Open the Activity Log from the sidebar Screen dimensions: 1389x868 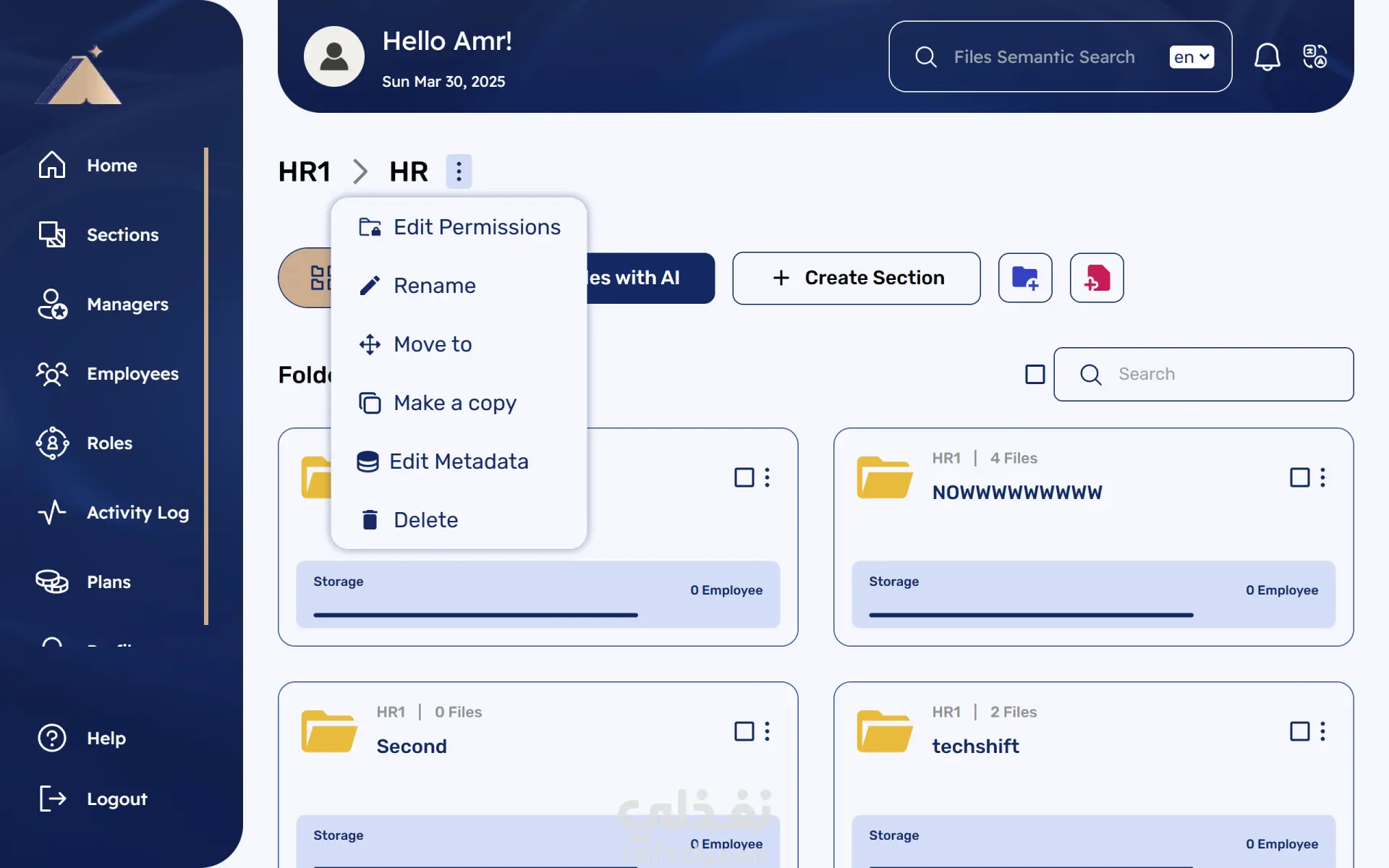(137, 512)
